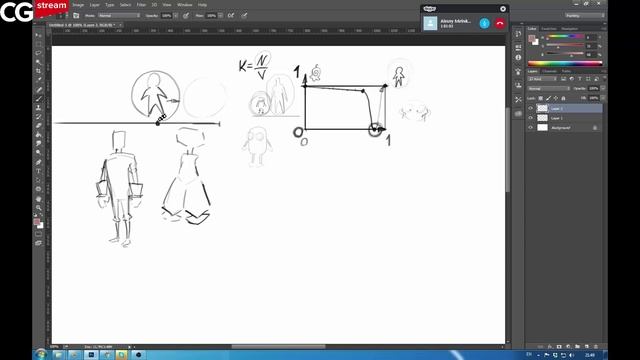Select the Dodge tool

coord(38,153)
